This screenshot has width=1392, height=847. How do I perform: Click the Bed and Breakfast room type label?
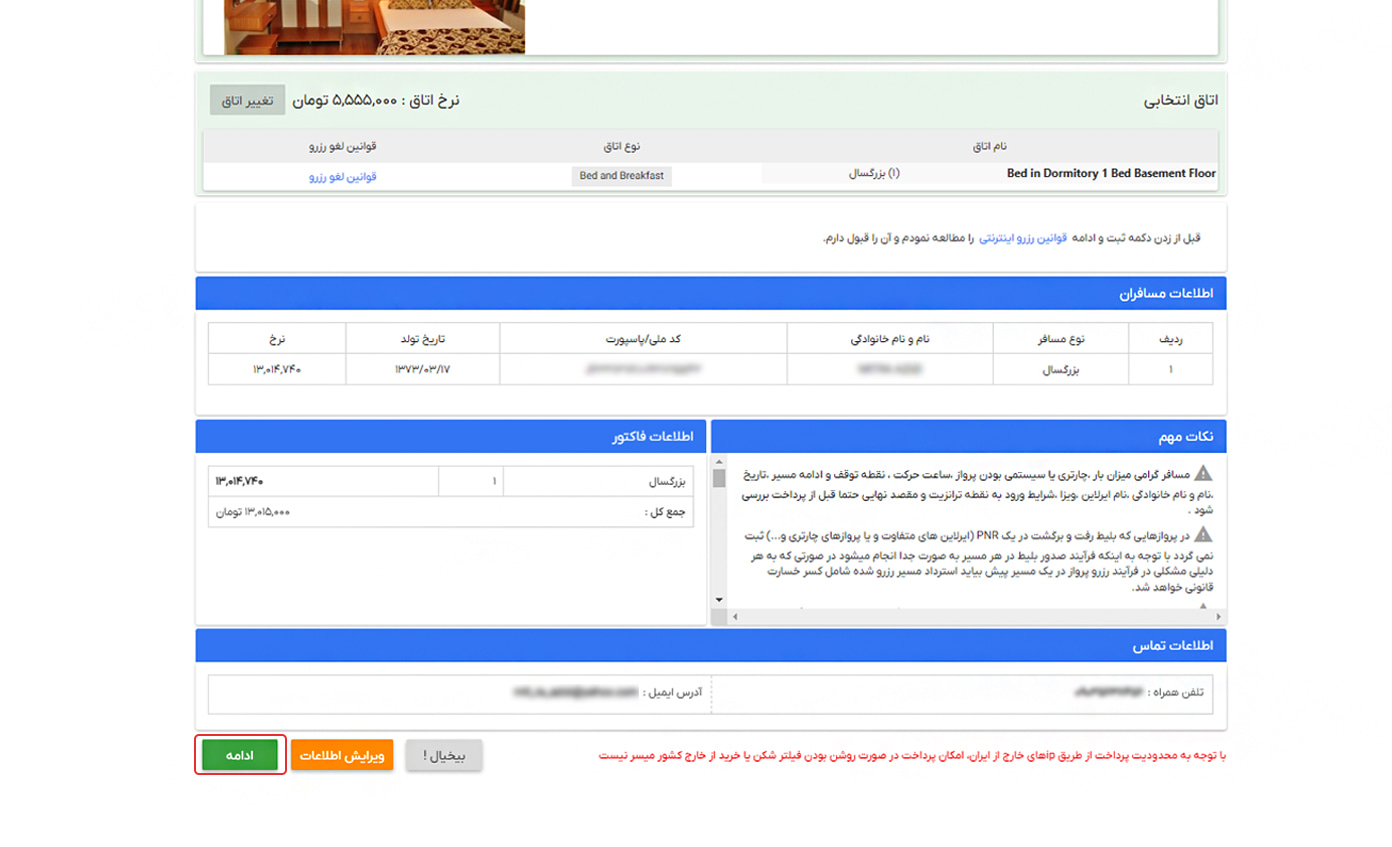(620, 176)
